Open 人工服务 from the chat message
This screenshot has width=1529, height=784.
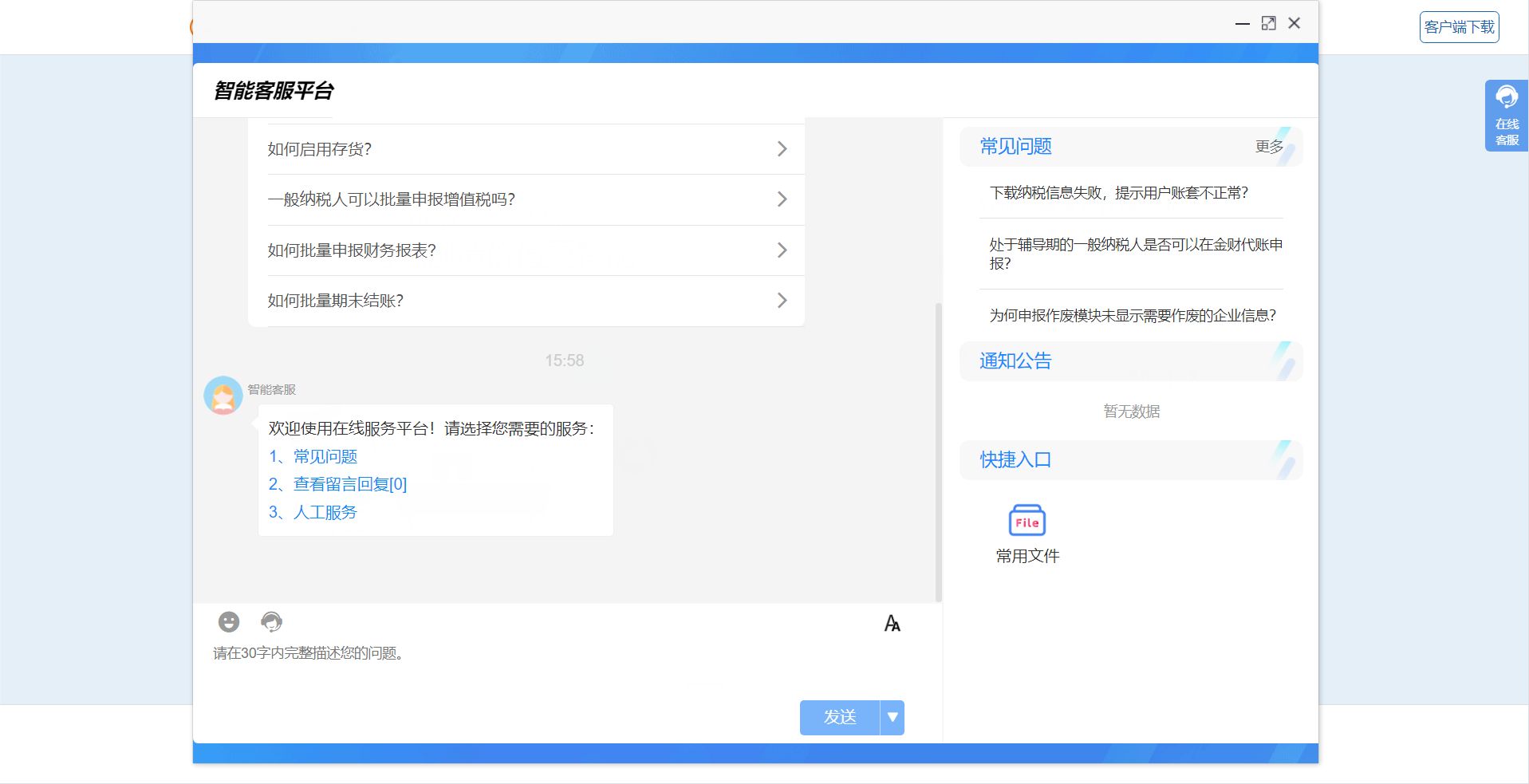coord(325,512)
